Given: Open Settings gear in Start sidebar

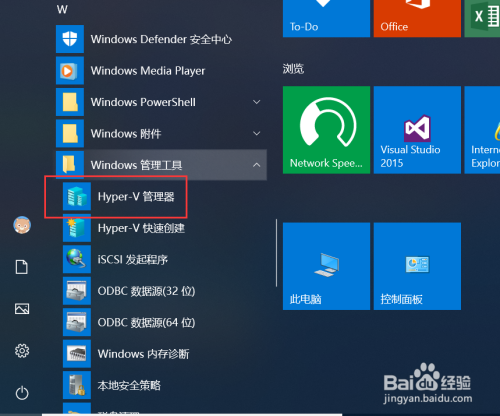Looking at the screenshot, I should (22, 351).
